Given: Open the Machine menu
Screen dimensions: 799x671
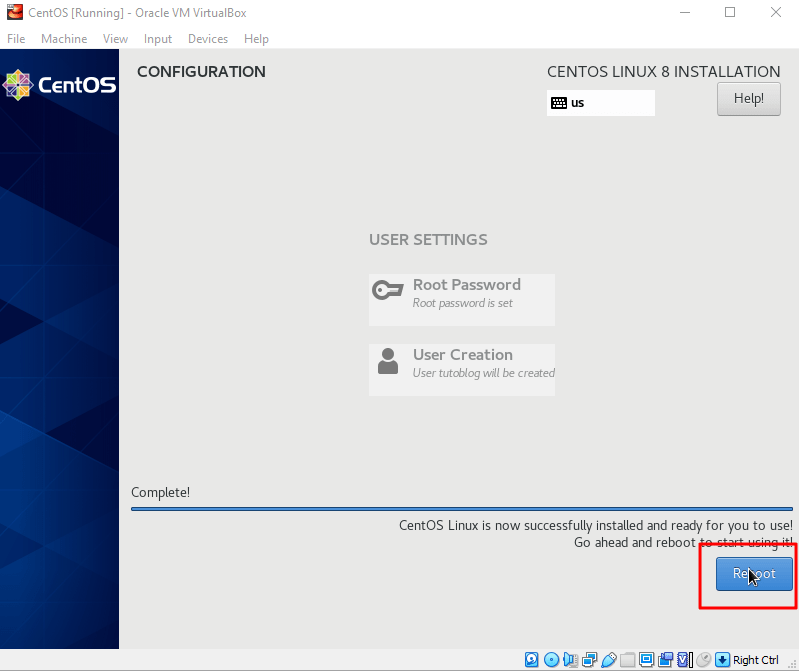Looking at the screenshot, I should pos(64,39).
